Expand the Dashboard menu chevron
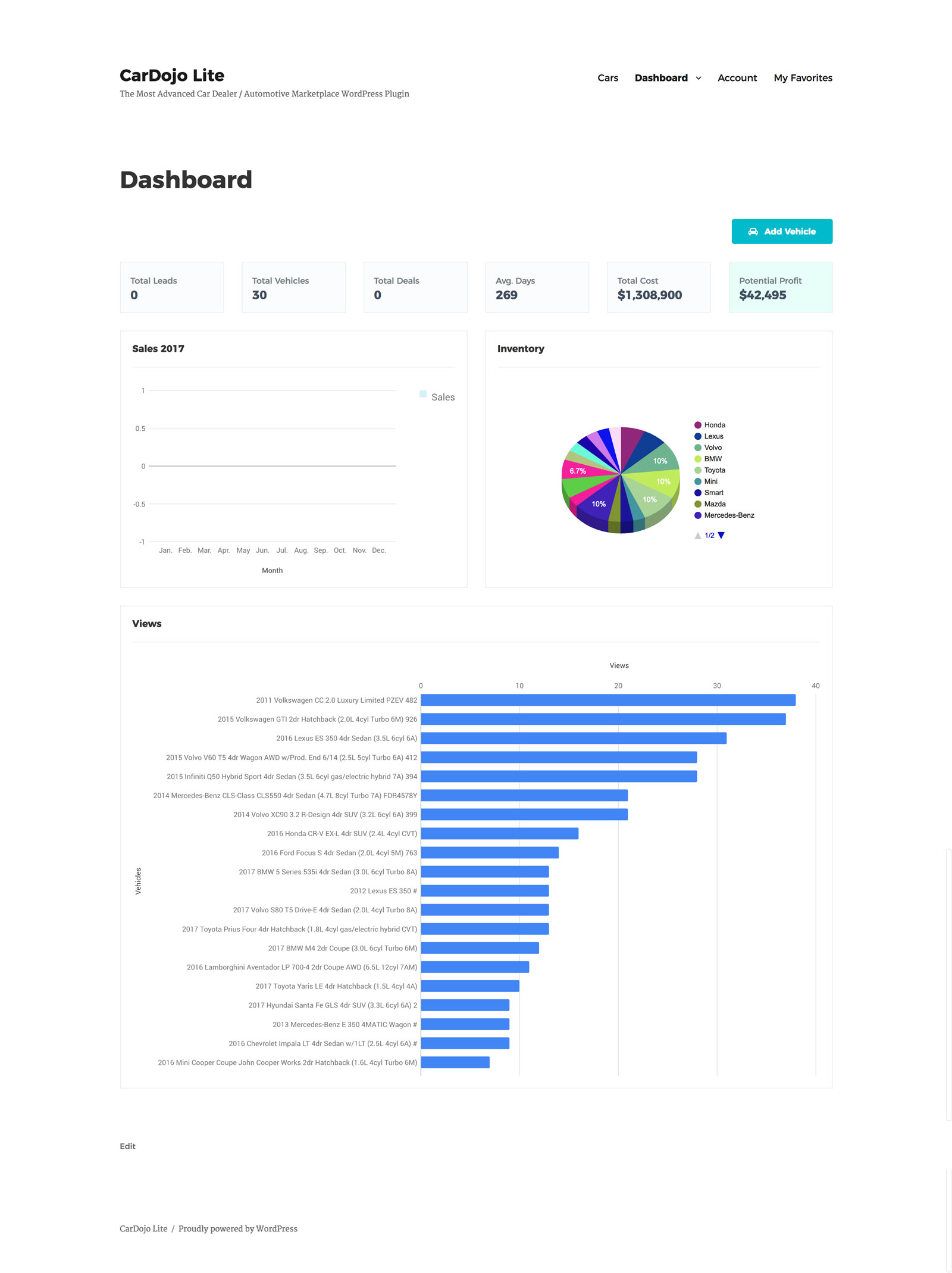 coord(699,78)
